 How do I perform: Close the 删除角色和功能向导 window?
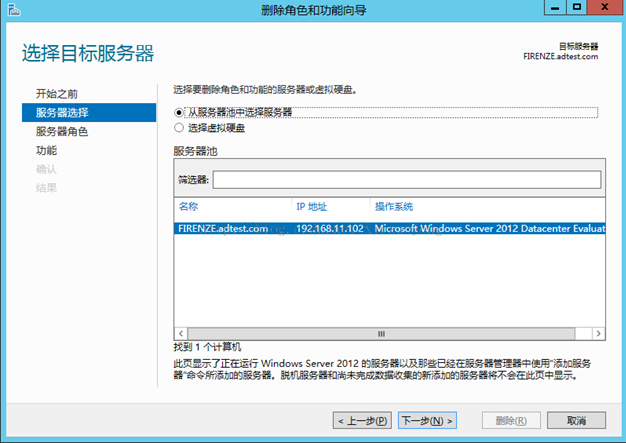pyautogui.click(x=604, y=8)
